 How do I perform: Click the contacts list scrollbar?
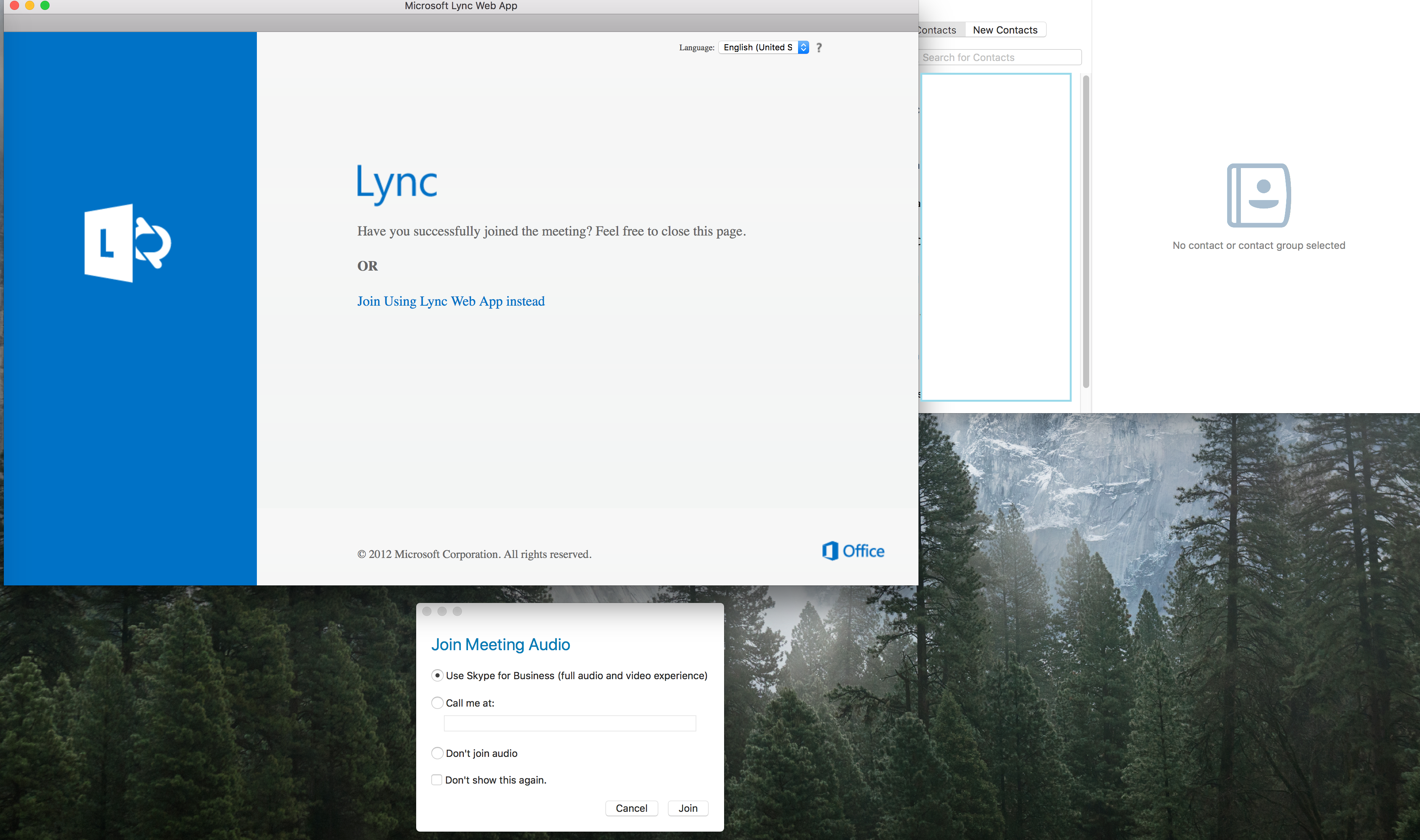tap(1085, 232)
